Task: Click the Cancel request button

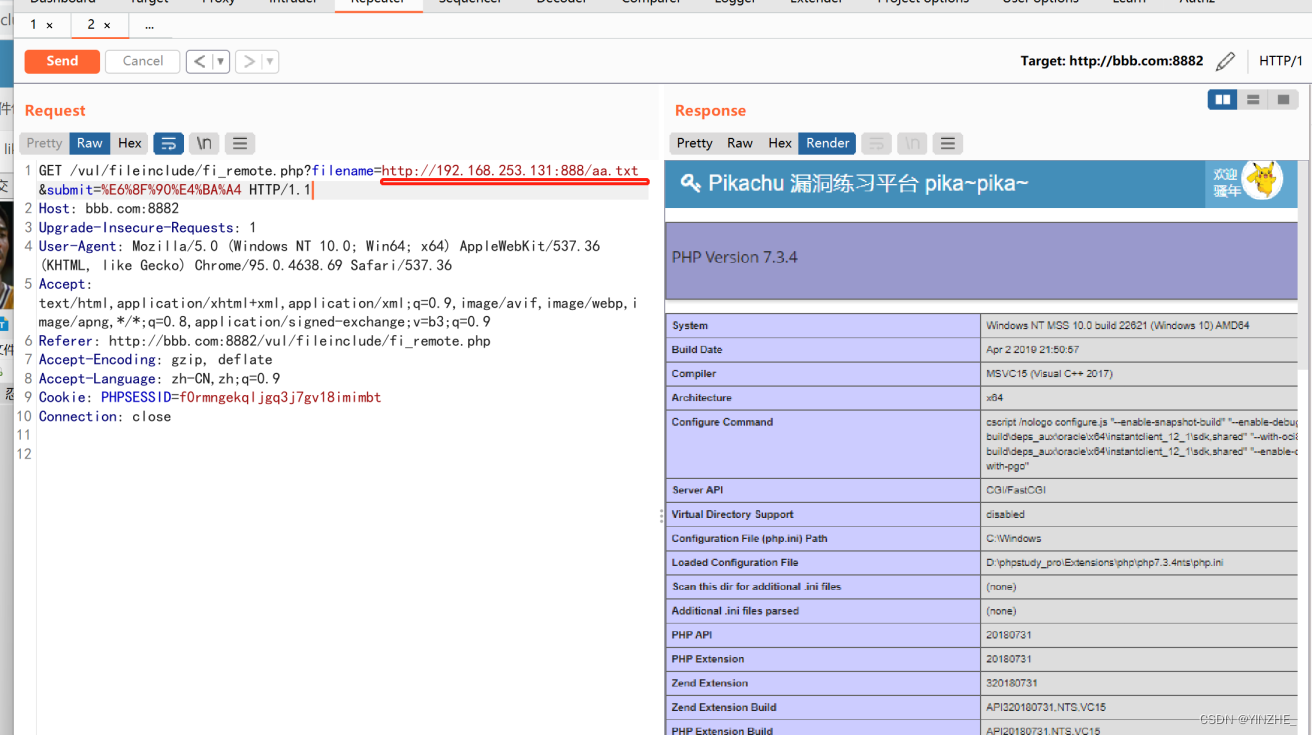Action: click(x=143, y=61)
